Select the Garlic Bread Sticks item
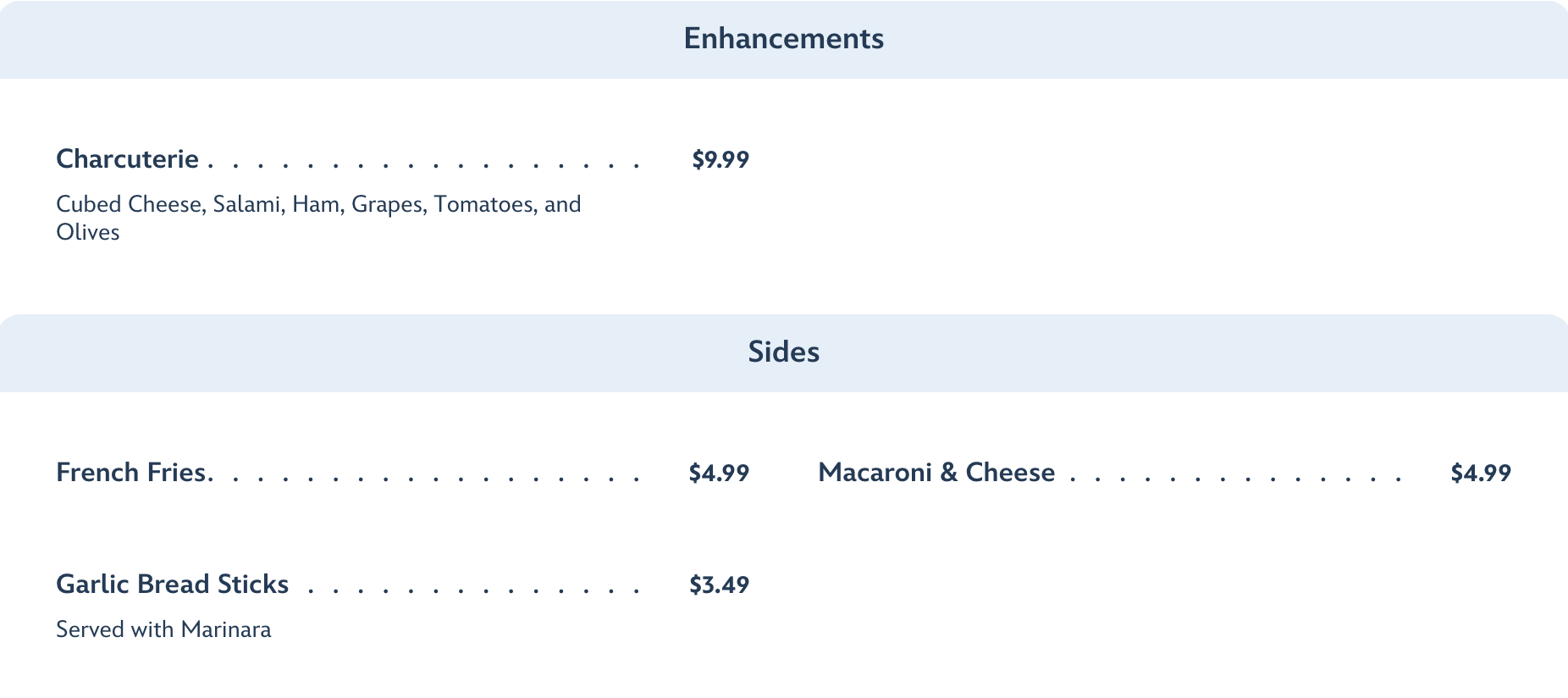1568x698 pixels. pyautogui.click(x=173, y=584)
